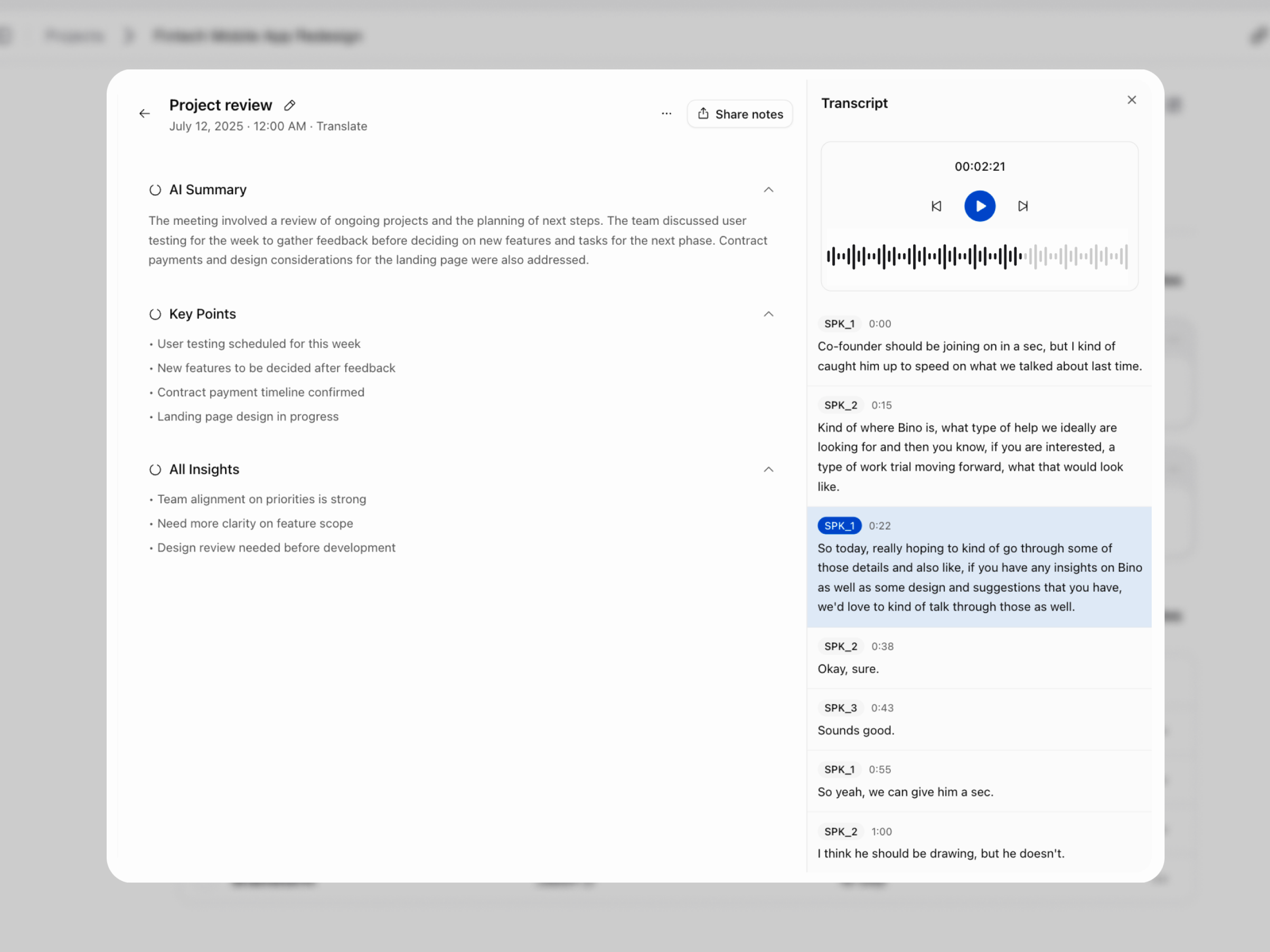This screenshot has height=952, width=1270.
Task: Jump to the 0:43 timestamp
Action: 882,707
